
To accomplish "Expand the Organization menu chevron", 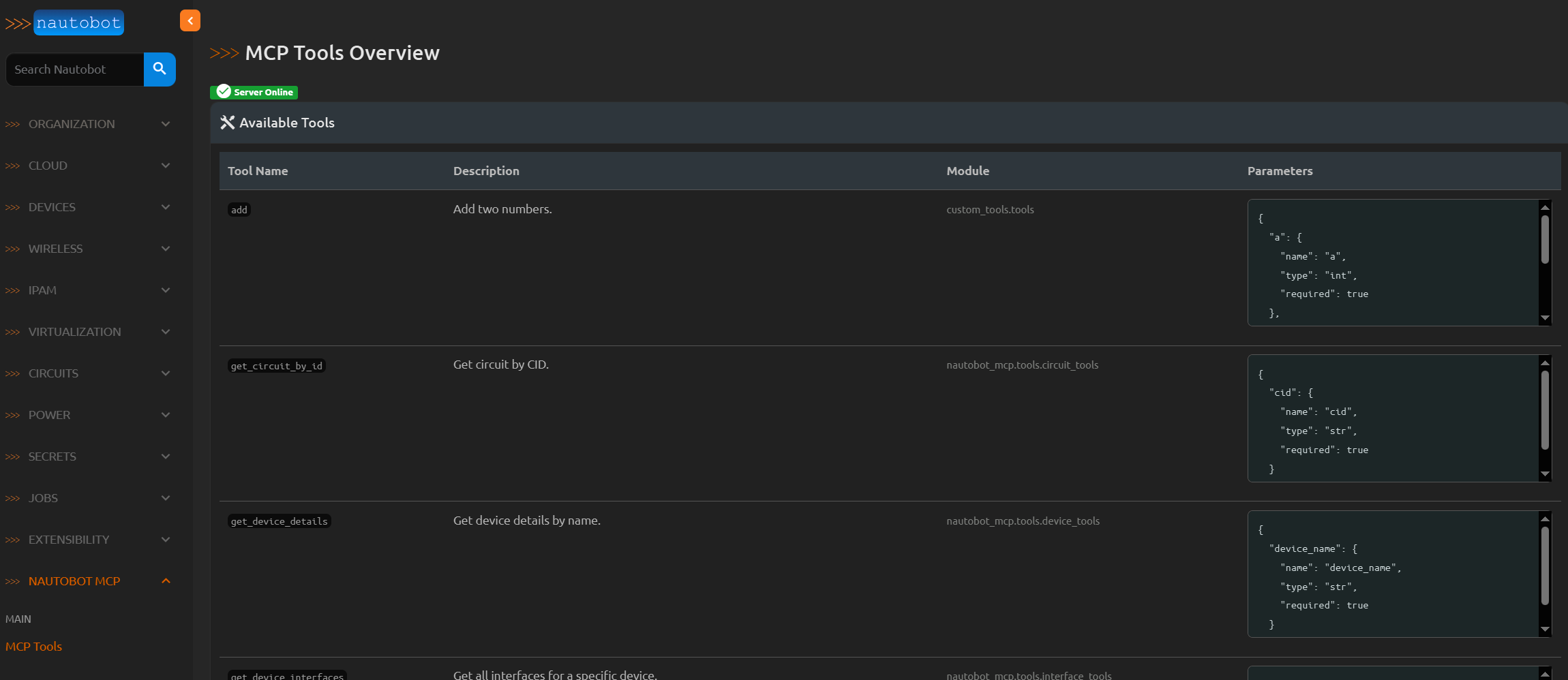I will pos(166,124).
